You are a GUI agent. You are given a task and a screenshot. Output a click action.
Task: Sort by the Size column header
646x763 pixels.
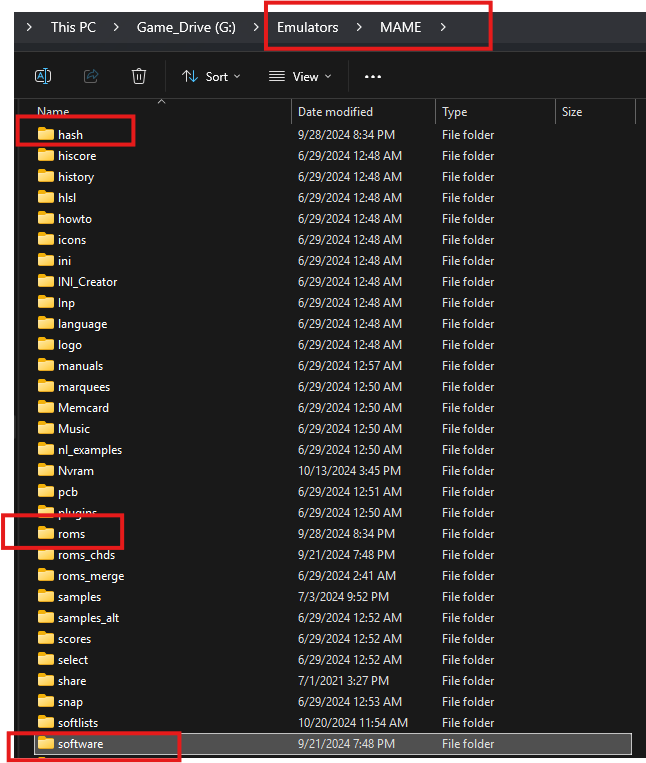(572, 112)
